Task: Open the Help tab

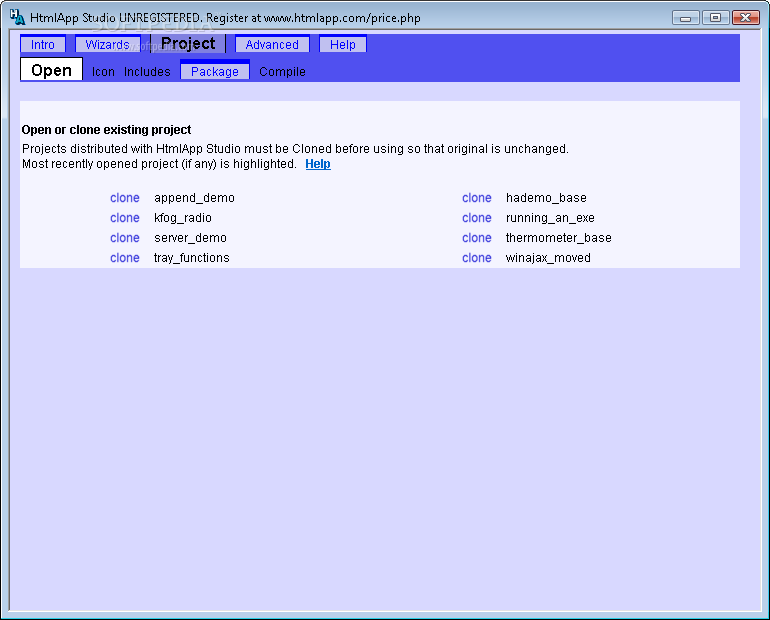Action: pyautogui.click(x=343, y=45)
